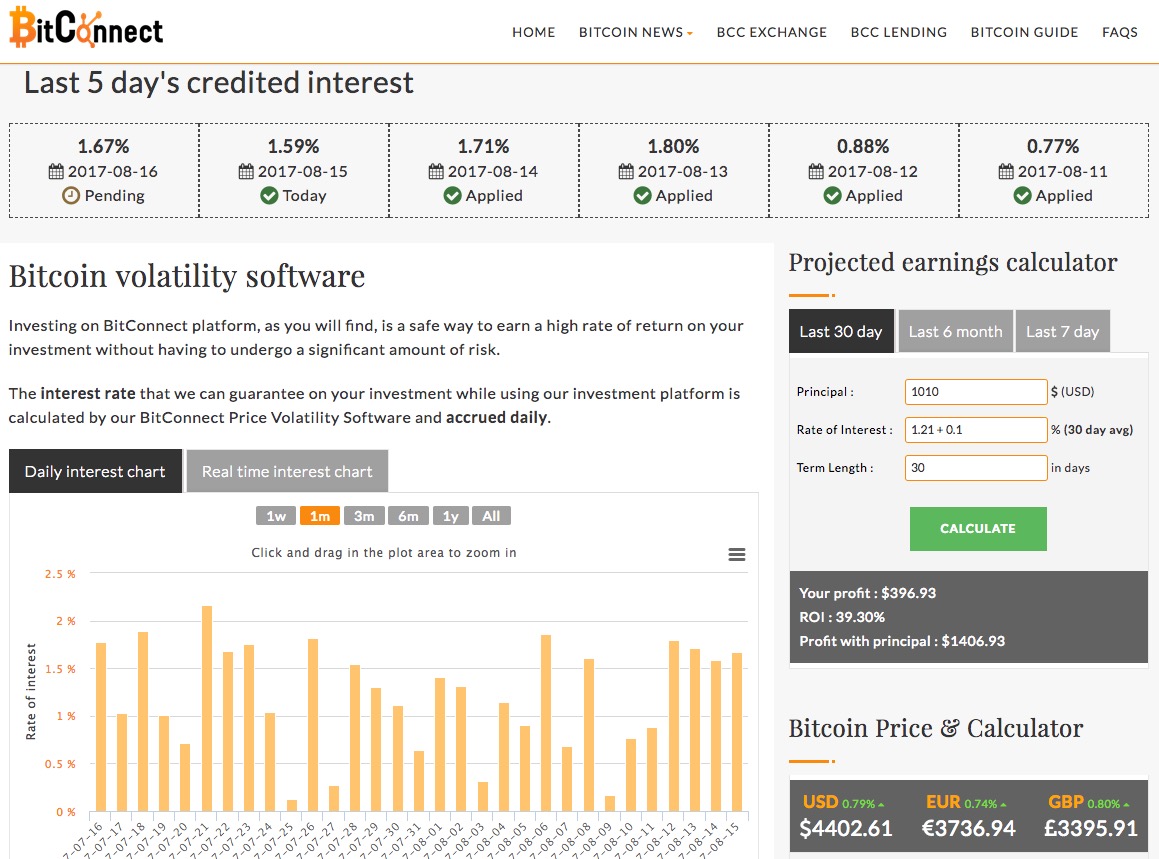The image size is (1159, 859).
Task: Click the green check icon beside Today
Action: point(269,196)
